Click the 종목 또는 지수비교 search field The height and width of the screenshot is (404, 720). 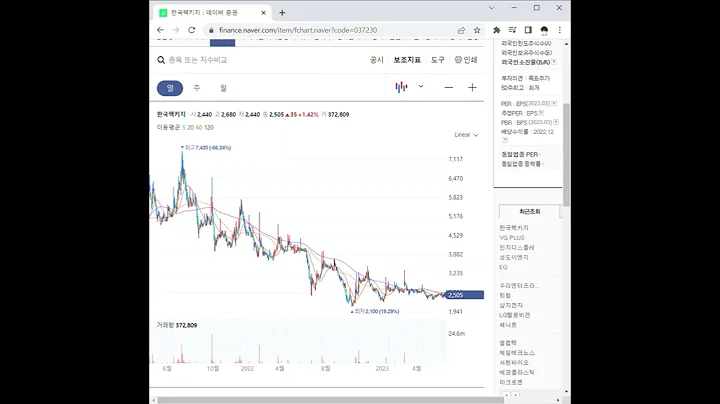198,60
